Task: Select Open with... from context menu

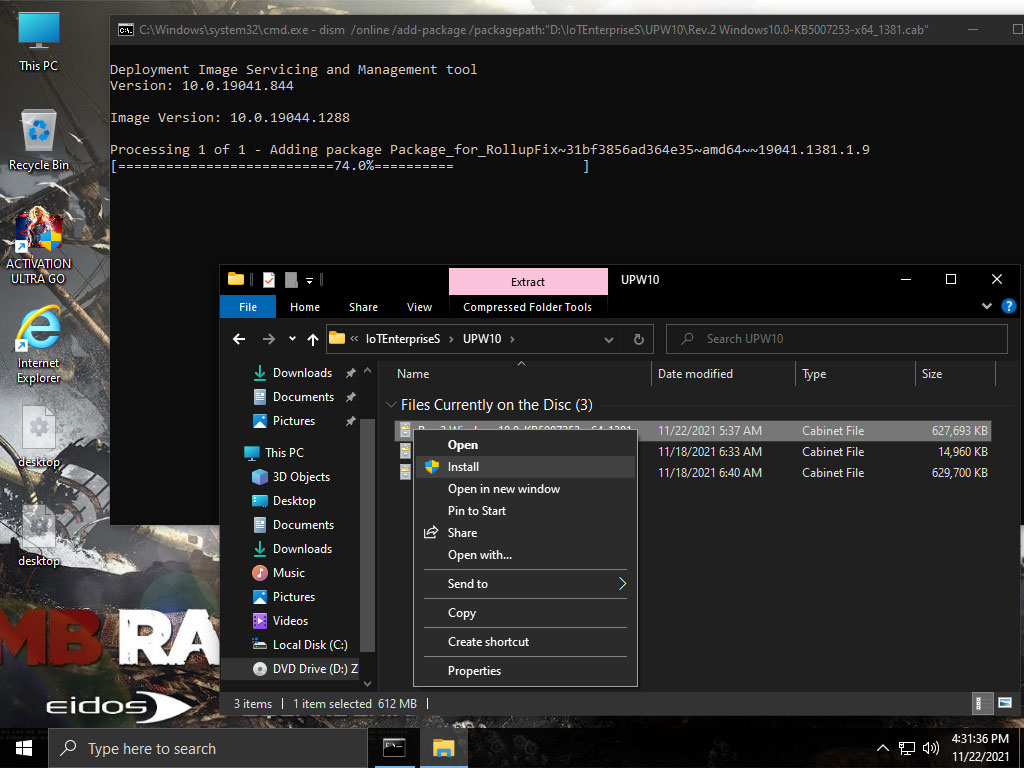Action: pos(525,555)
